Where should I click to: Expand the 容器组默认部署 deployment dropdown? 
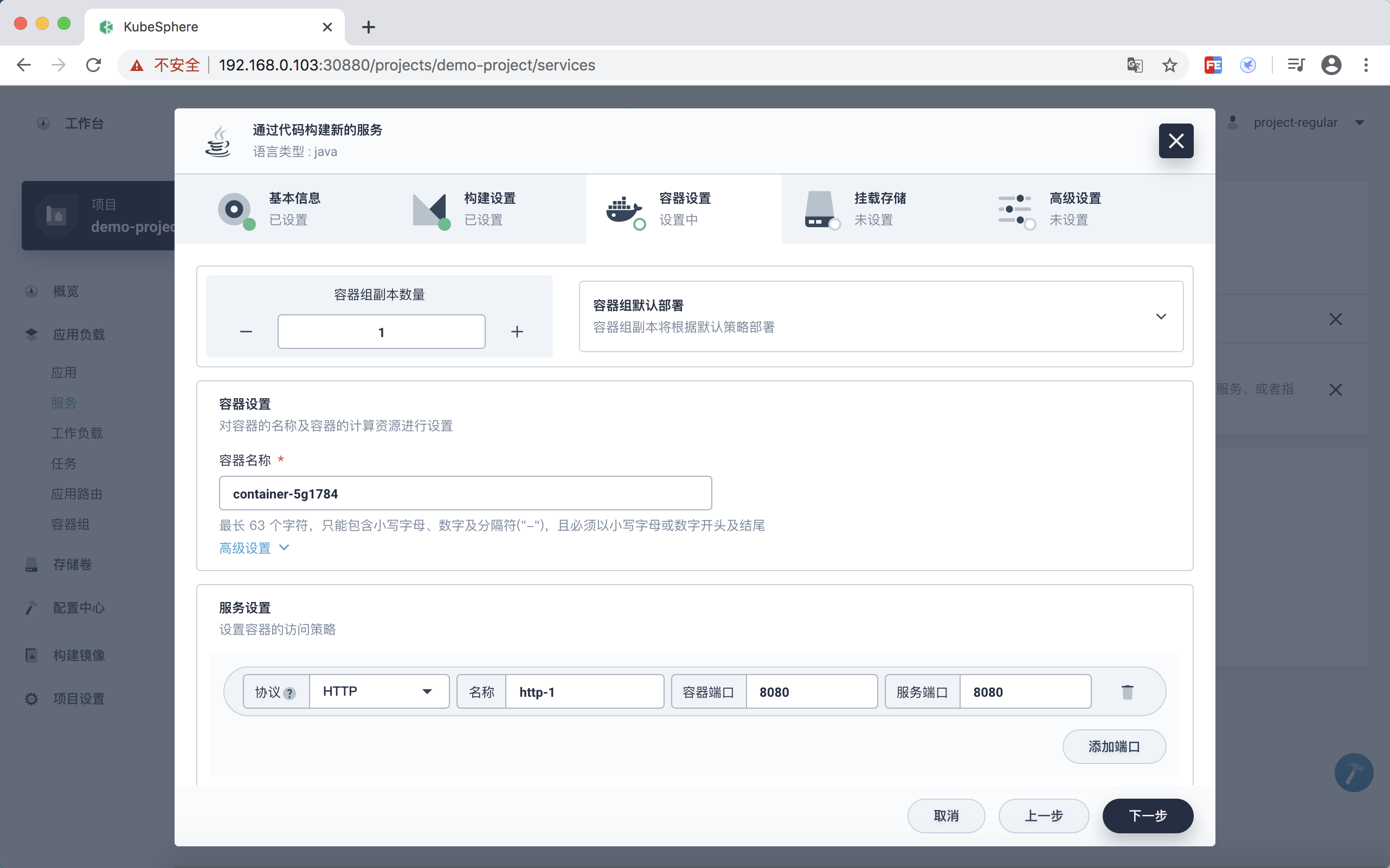coord(1160,316)
